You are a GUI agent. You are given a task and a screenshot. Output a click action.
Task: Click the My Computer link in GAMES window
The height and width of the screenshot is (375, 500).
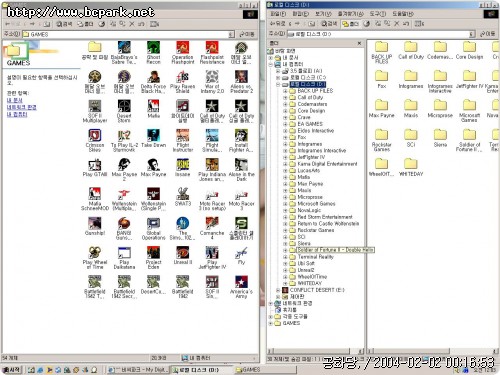(17, 114)
